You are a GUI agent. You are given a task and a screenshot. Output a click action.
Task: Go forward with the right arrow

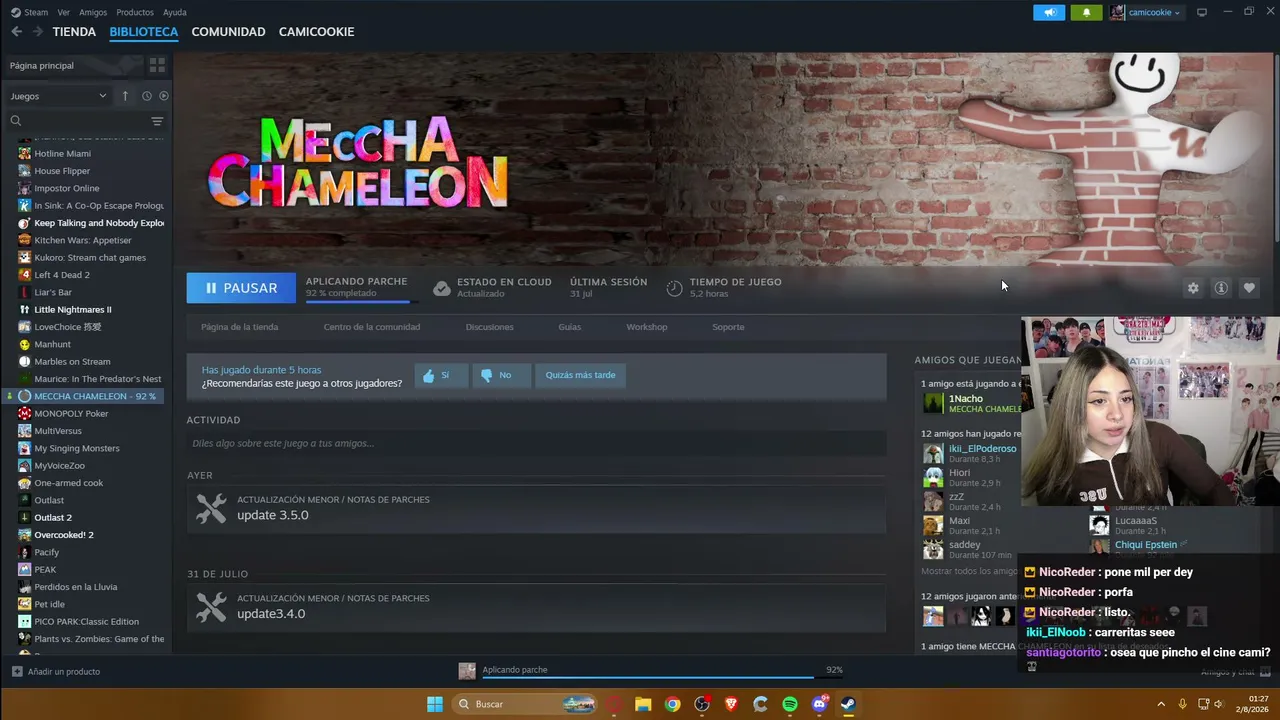pos(37,32)
